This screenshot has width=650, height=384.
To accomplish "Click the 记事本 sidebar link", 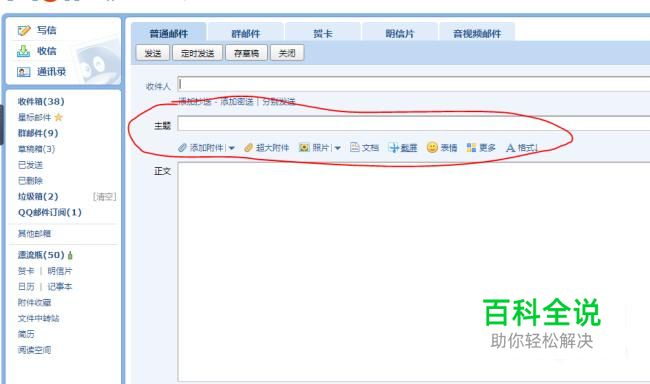I will click(60, 287).
